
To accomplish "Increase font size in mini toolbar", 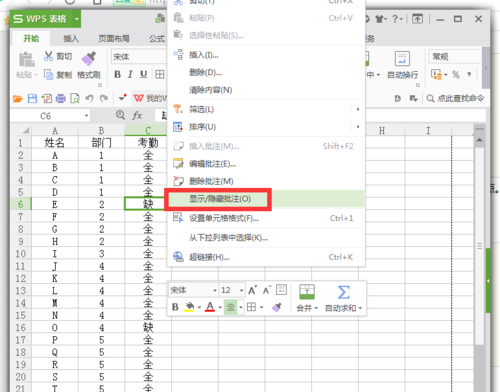I will click(253, 290).
